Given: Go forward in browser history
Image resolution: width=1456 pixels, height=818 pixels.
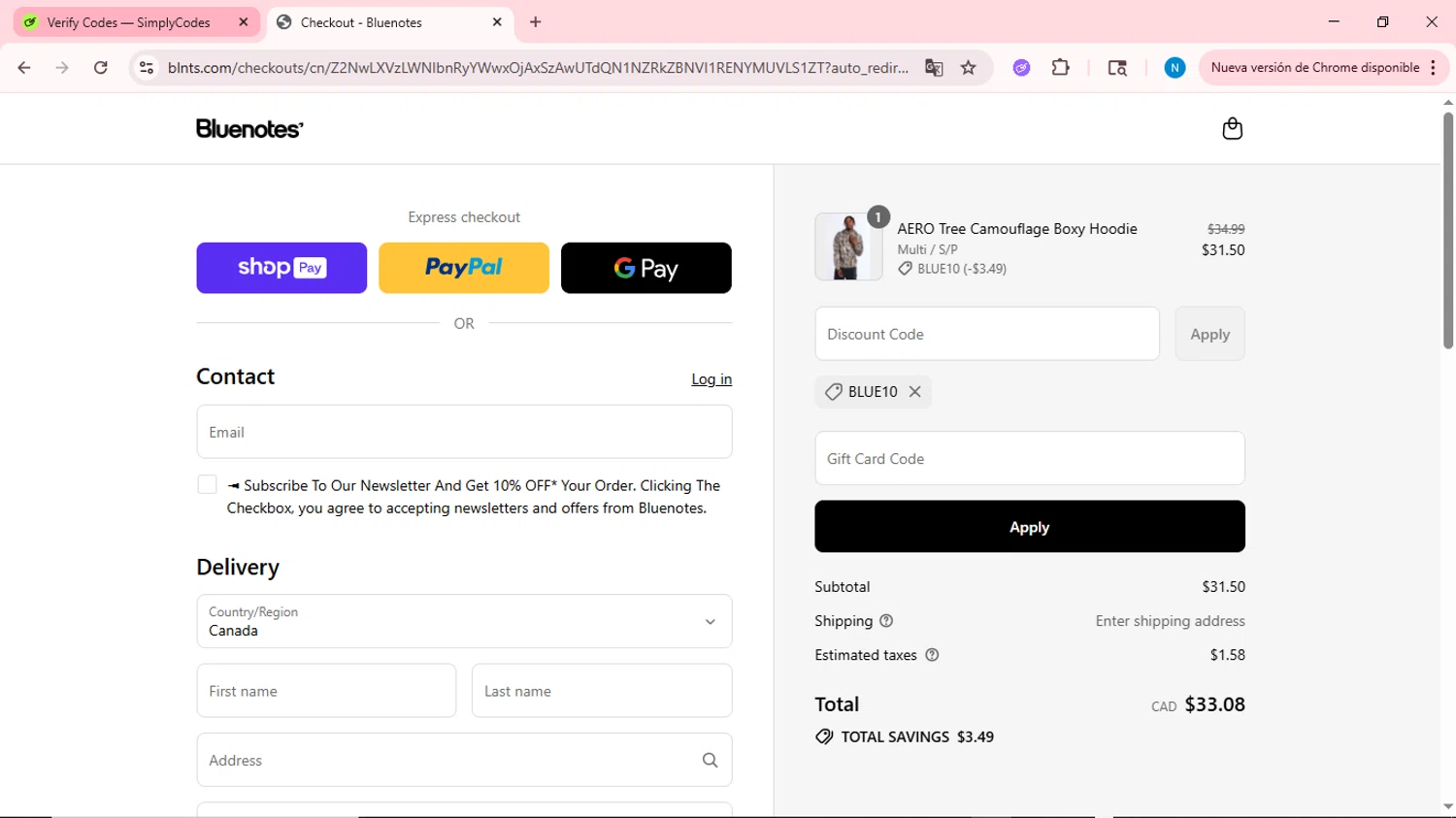Looking at the screenshot, I should pos(62,68).
